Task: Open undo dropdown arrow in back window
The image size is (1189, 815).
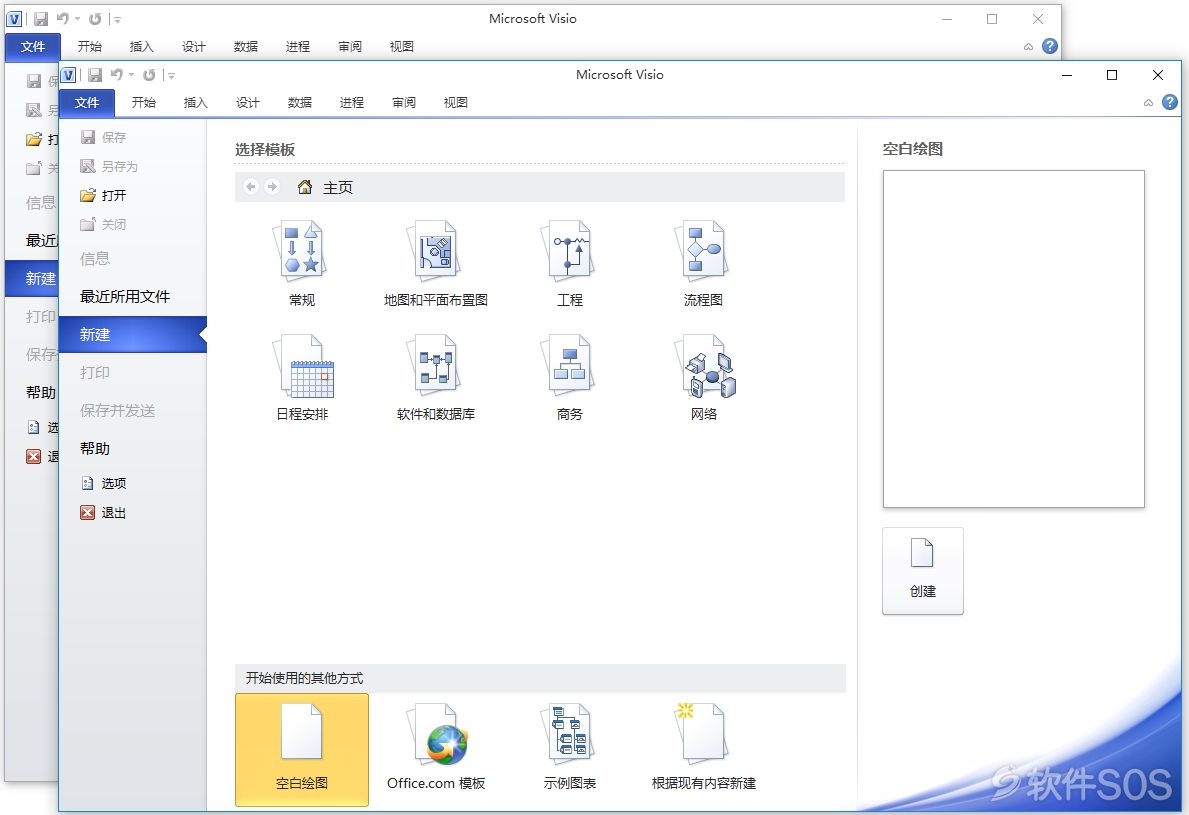Action: coord(77,19)
